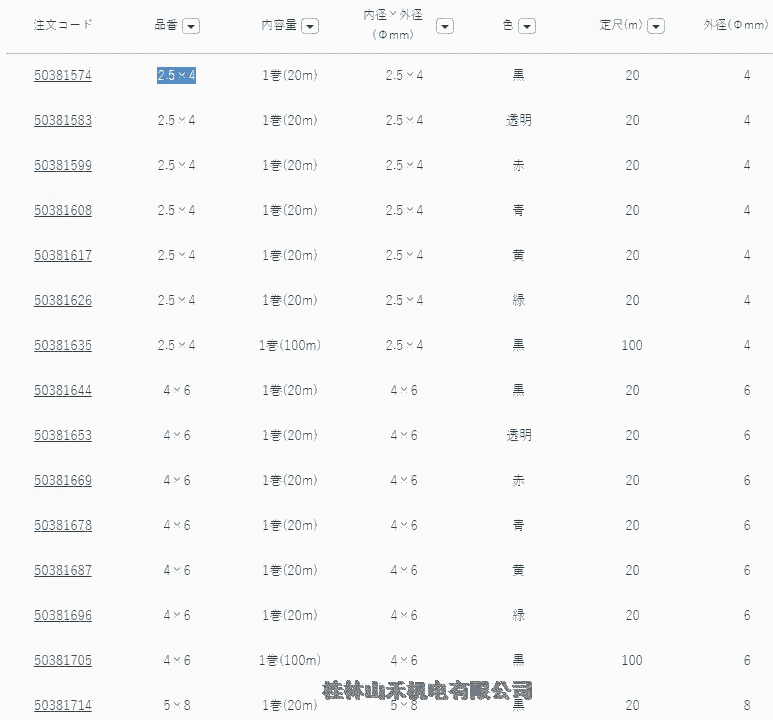Image resolution: width=773 pixels, height=720 pixels.
Task: Click order code 50381599
Action: point(63,165)
